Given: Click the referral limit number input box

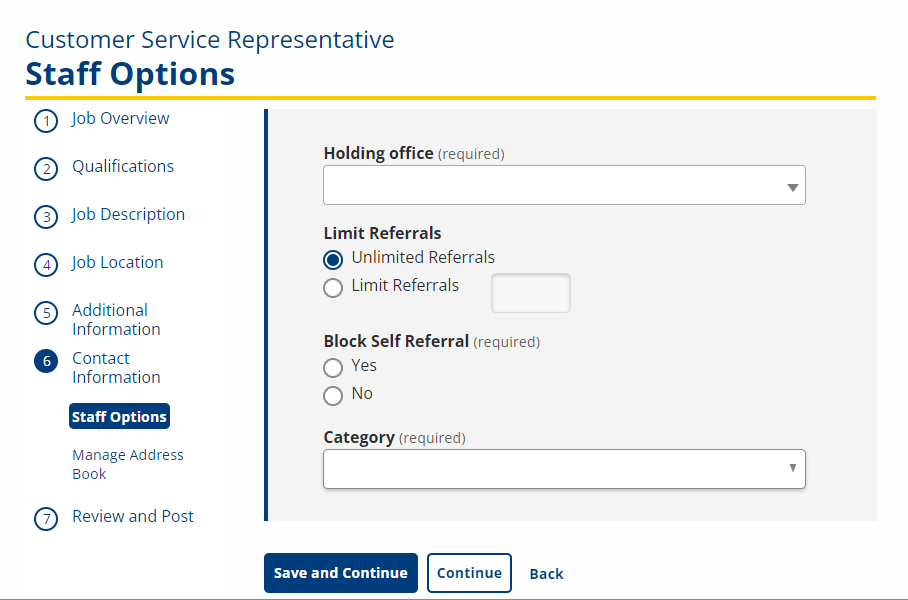Looking at the screenshot, I should 530,293.
